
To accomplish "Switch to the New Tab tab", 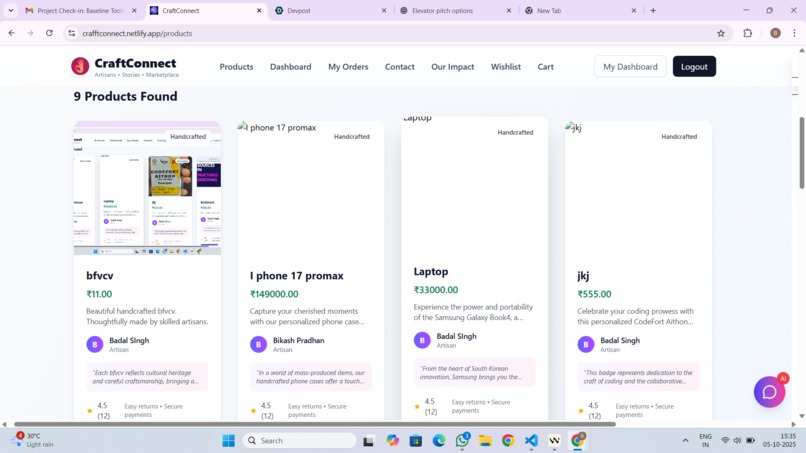I will tap(580, 10).
